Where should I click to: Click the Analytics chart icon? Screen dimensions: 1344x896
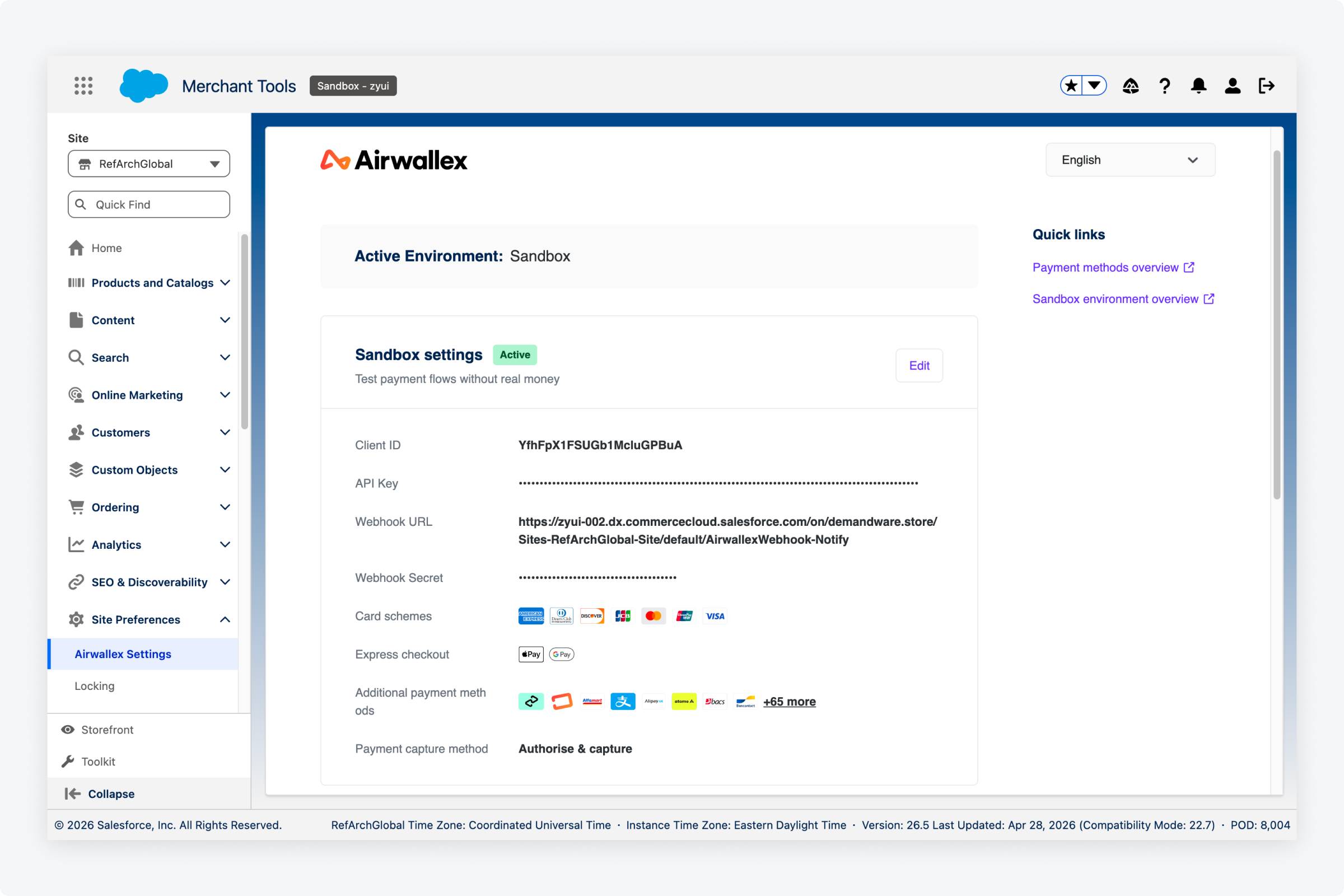76,544
